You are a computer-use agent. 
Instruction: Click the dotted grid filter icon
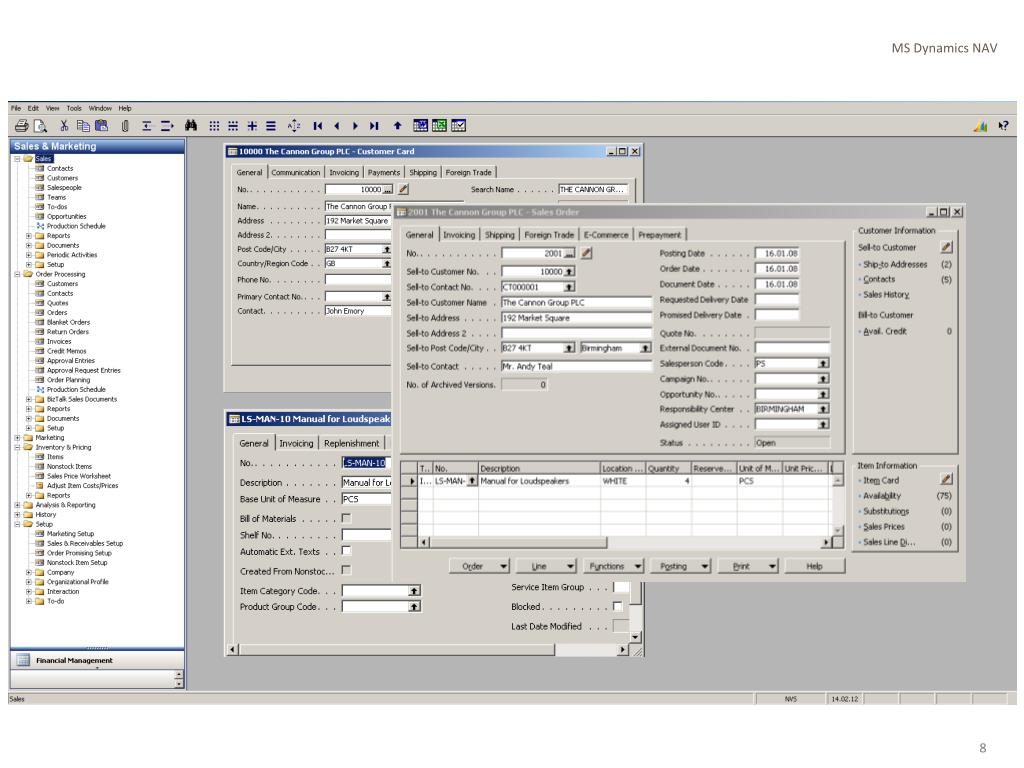coord(214,126)
